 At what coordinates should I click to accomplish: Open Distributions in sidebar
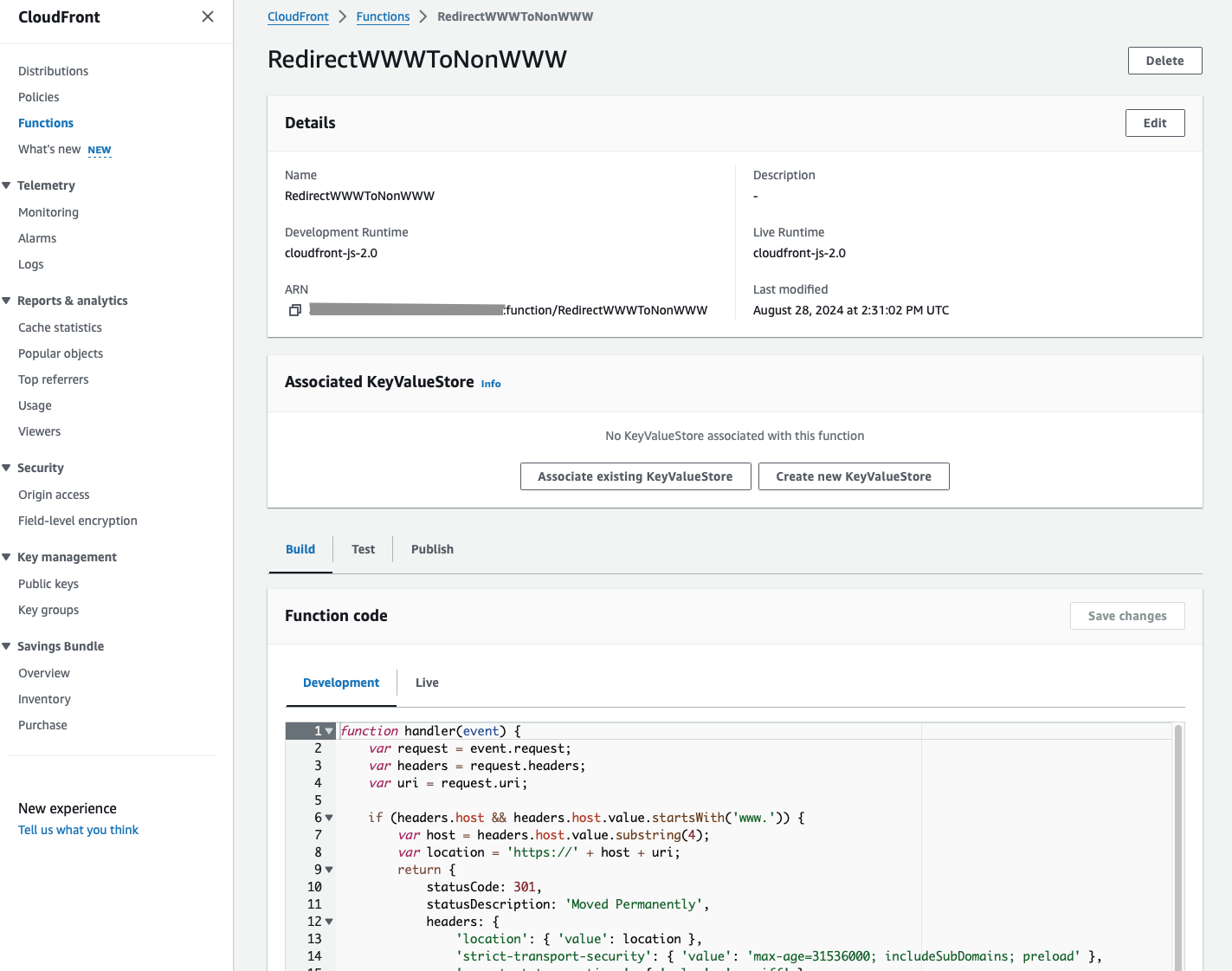53,71
